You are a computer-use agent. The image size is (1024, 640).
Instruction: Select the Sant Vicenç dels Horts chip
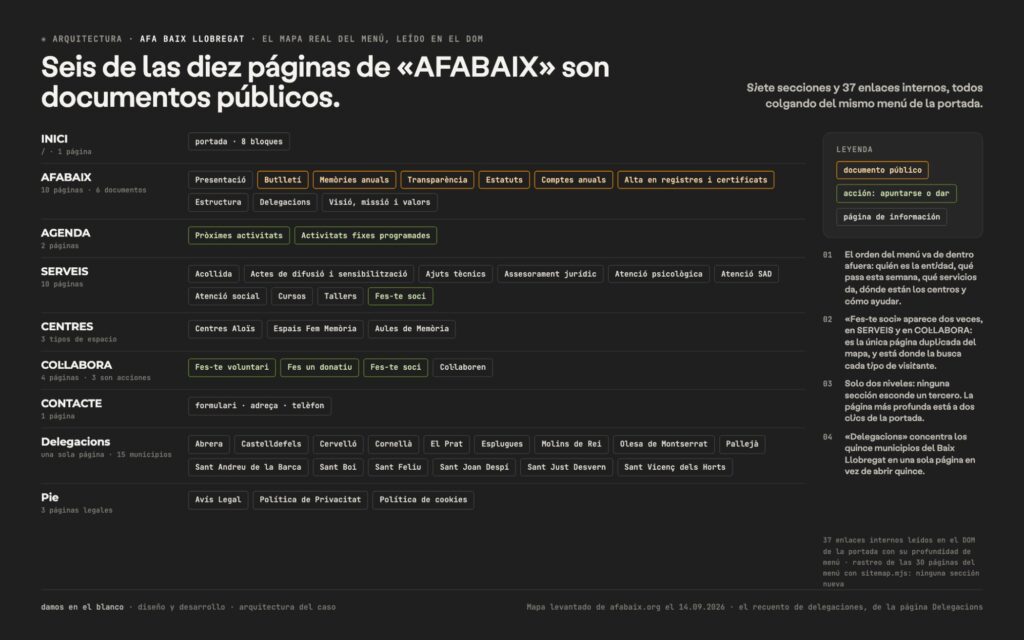pos(675,468)
